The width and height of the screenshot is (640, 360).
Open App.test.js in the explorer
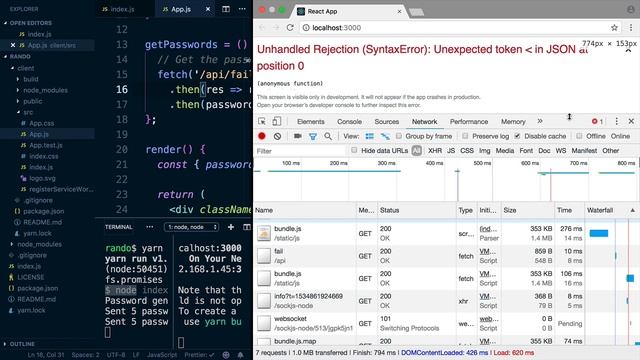point(46,145)
